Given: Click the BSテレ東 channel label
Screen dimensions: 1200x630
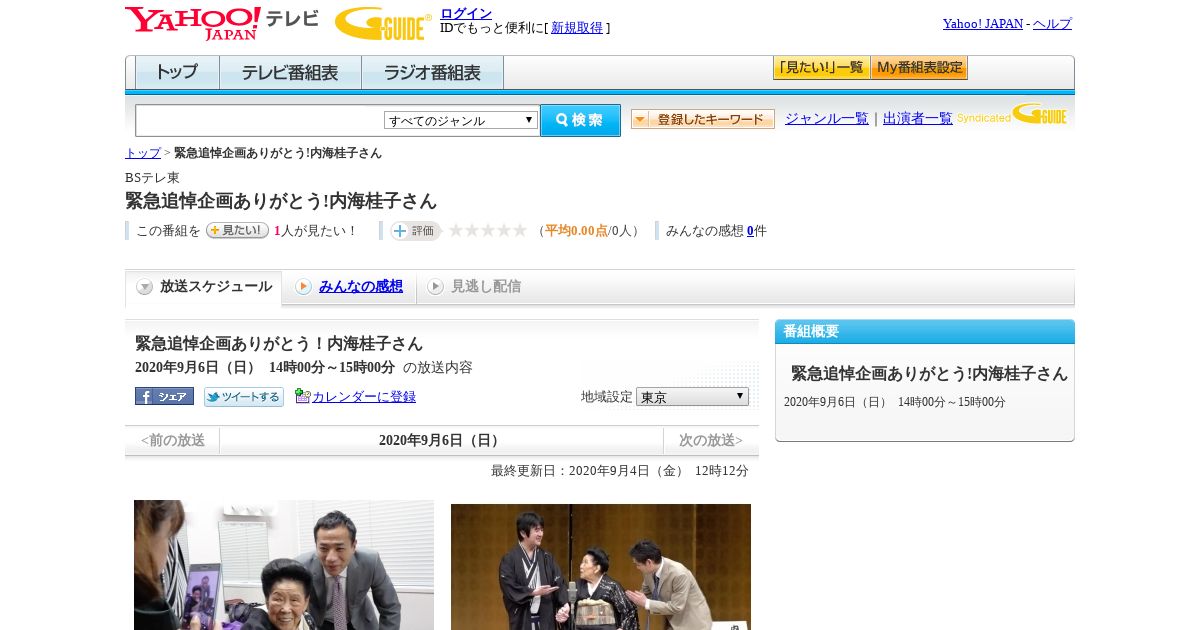Looking at the screenshot, I should click(x=152, y=177).
